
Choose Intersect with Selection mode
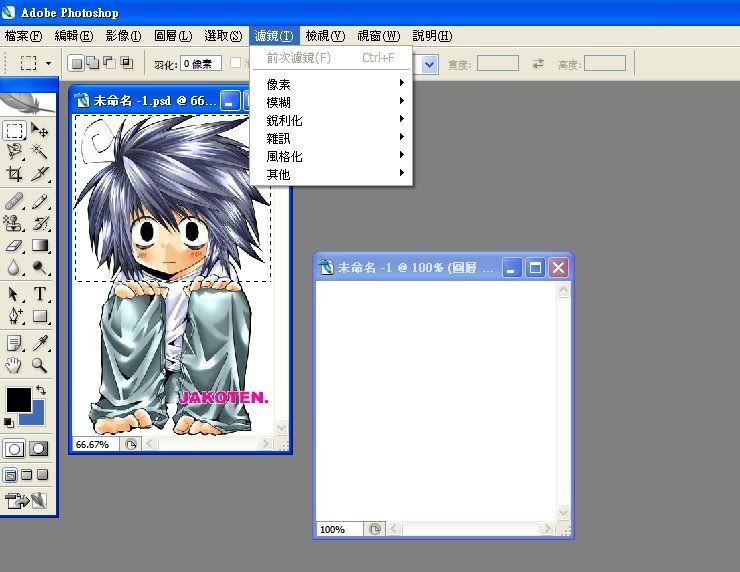coord(126,63)
